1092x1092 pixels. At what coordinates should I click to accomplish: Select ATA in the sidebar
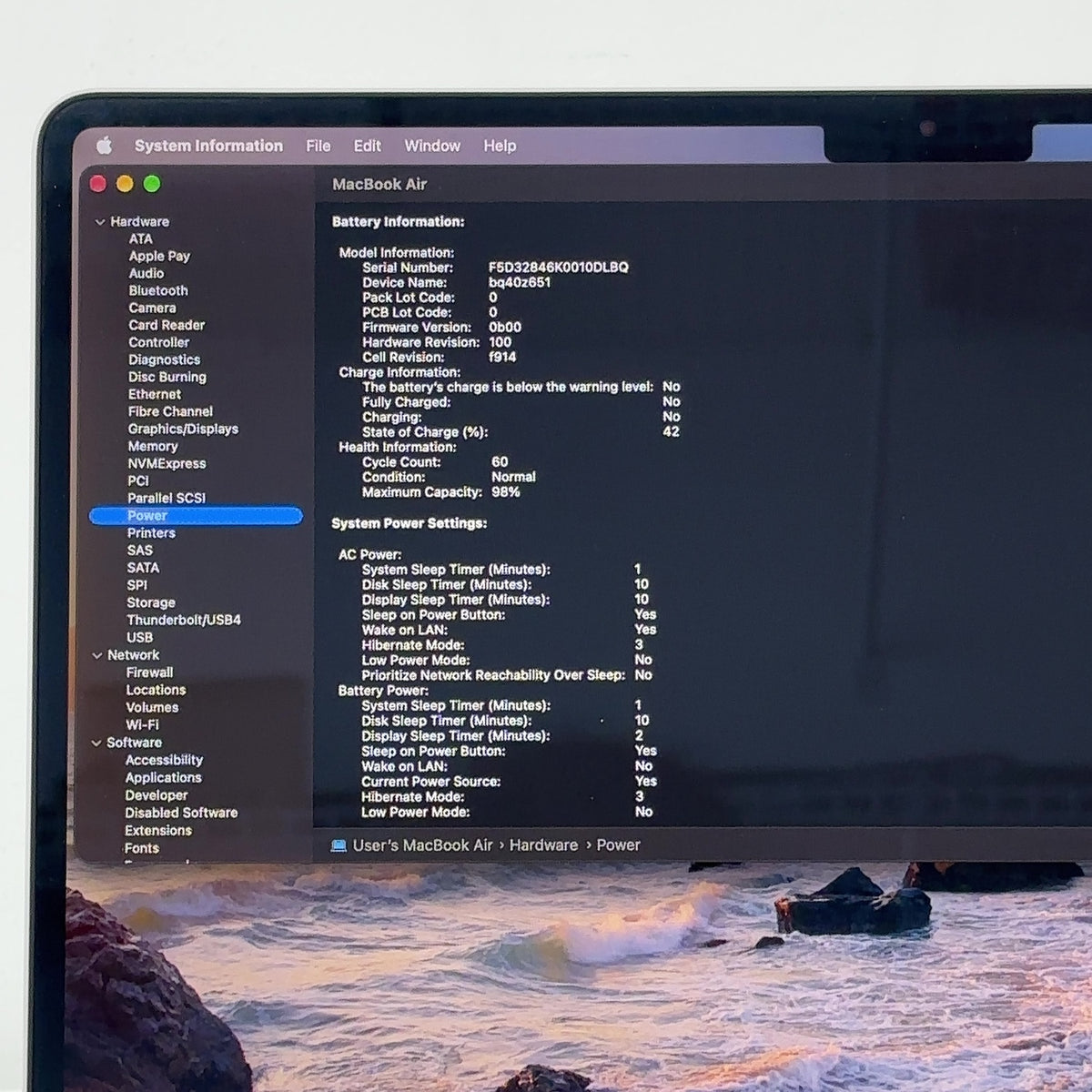tap(140, 239)
